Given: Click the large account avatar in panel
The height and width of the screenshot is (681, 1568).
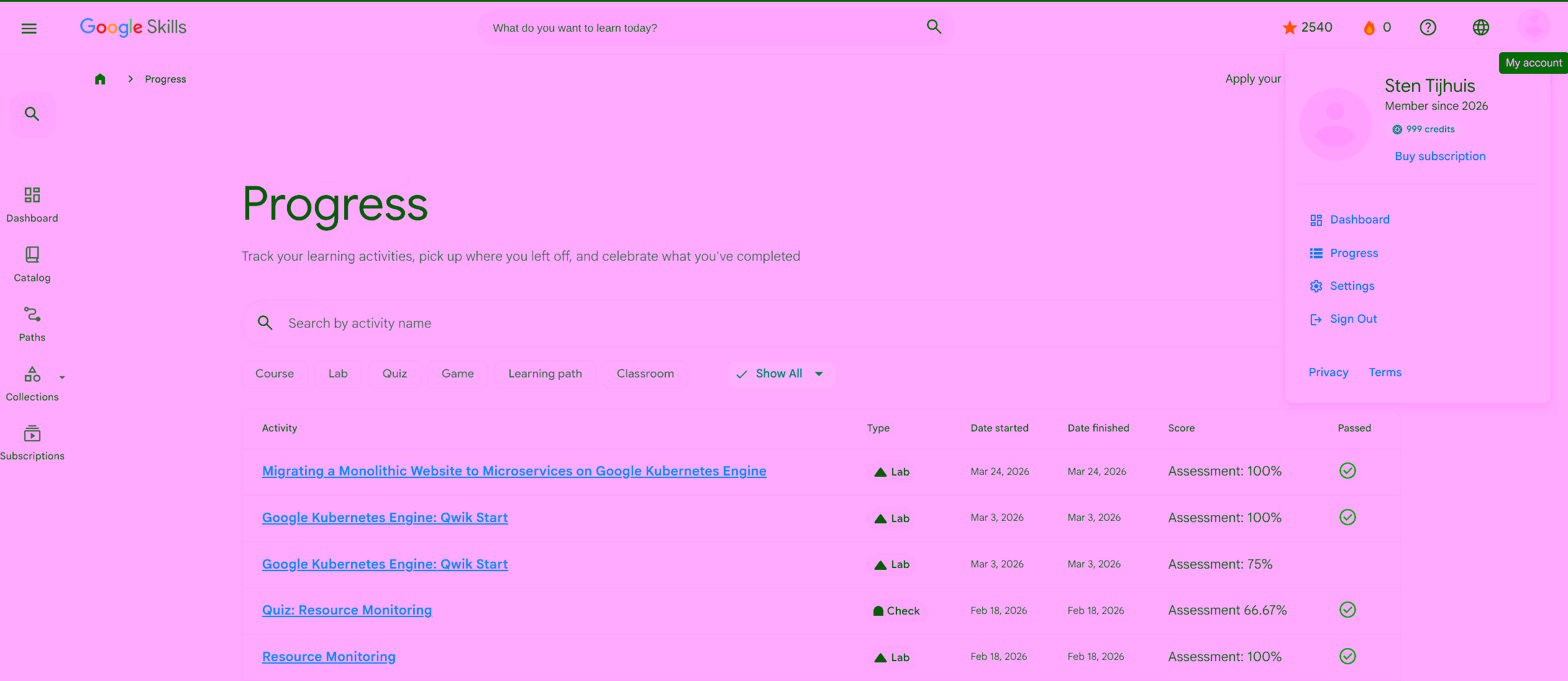Looking at the screenshot, I should 1335,124.
